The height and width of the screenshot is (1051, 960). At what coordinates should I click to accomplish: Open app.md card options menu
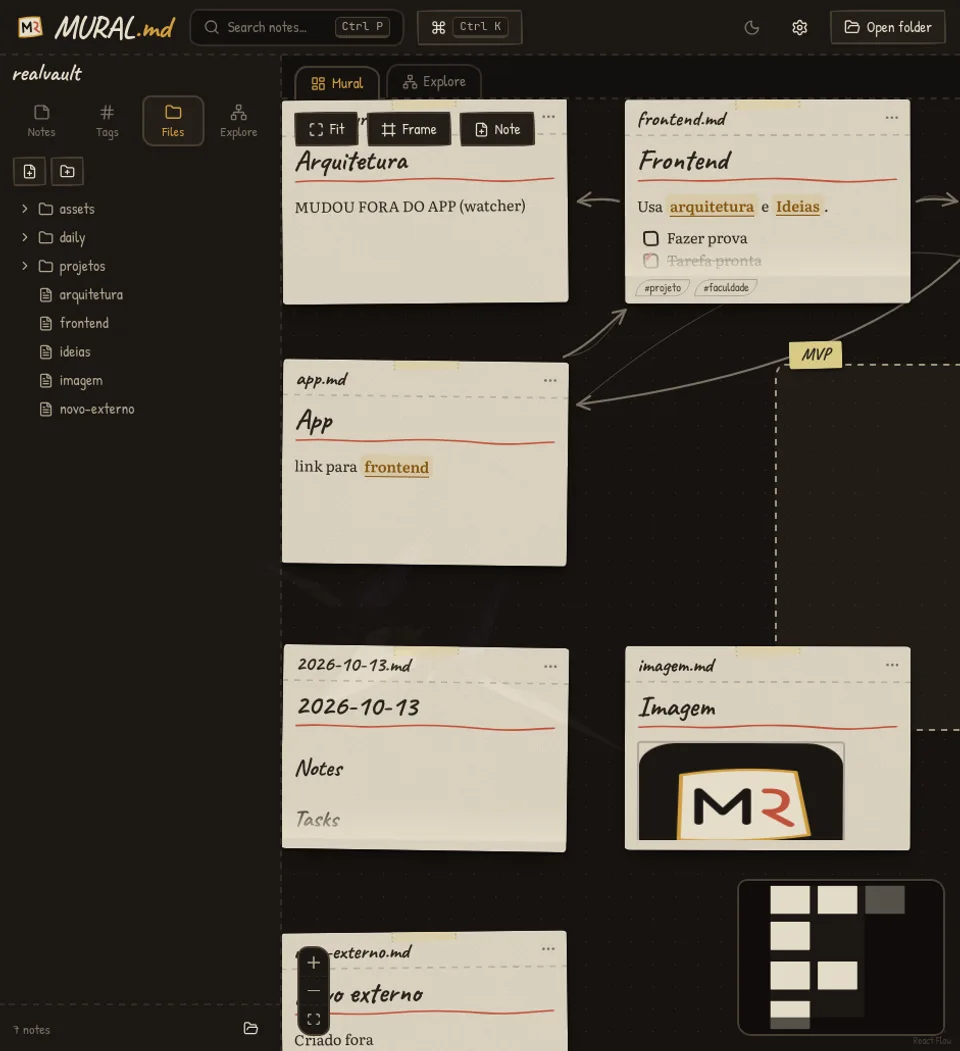click(x=550, y=380)
